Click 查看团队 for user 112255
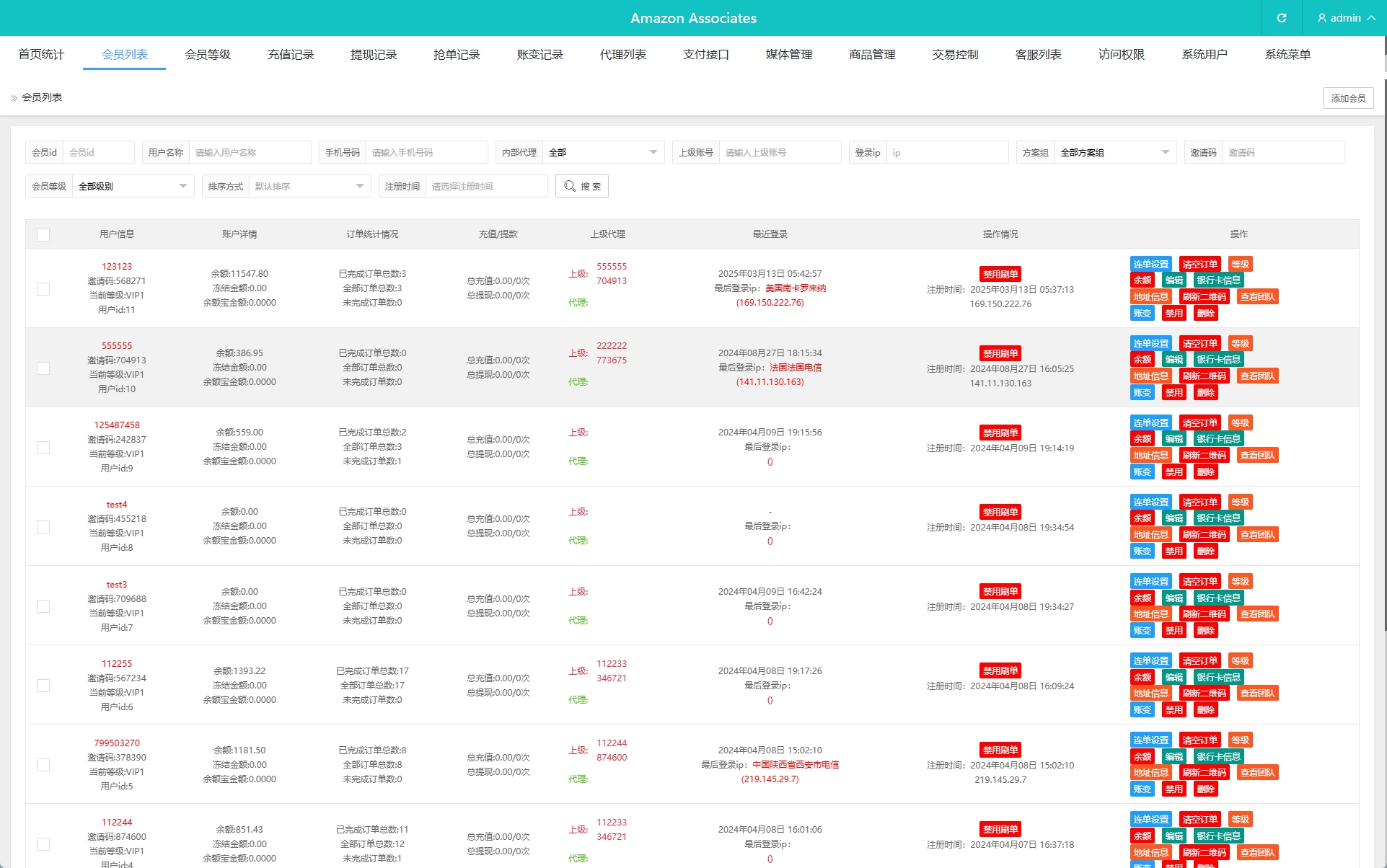The height and width of the screenshot is (868, 1387). 1257,694
